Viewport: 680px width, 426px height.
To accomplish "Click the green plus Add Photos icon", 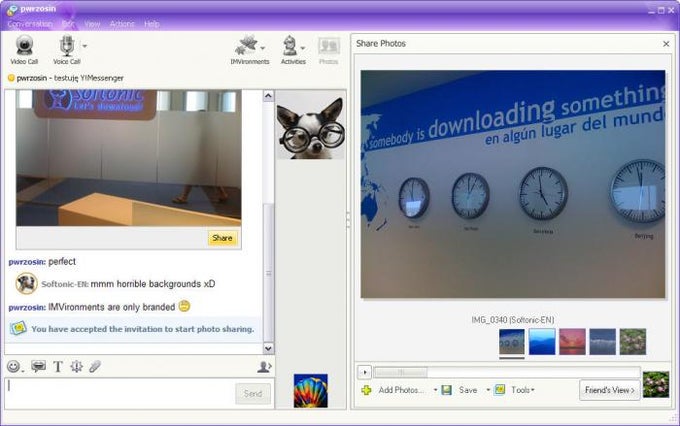I will pos(366,390).
